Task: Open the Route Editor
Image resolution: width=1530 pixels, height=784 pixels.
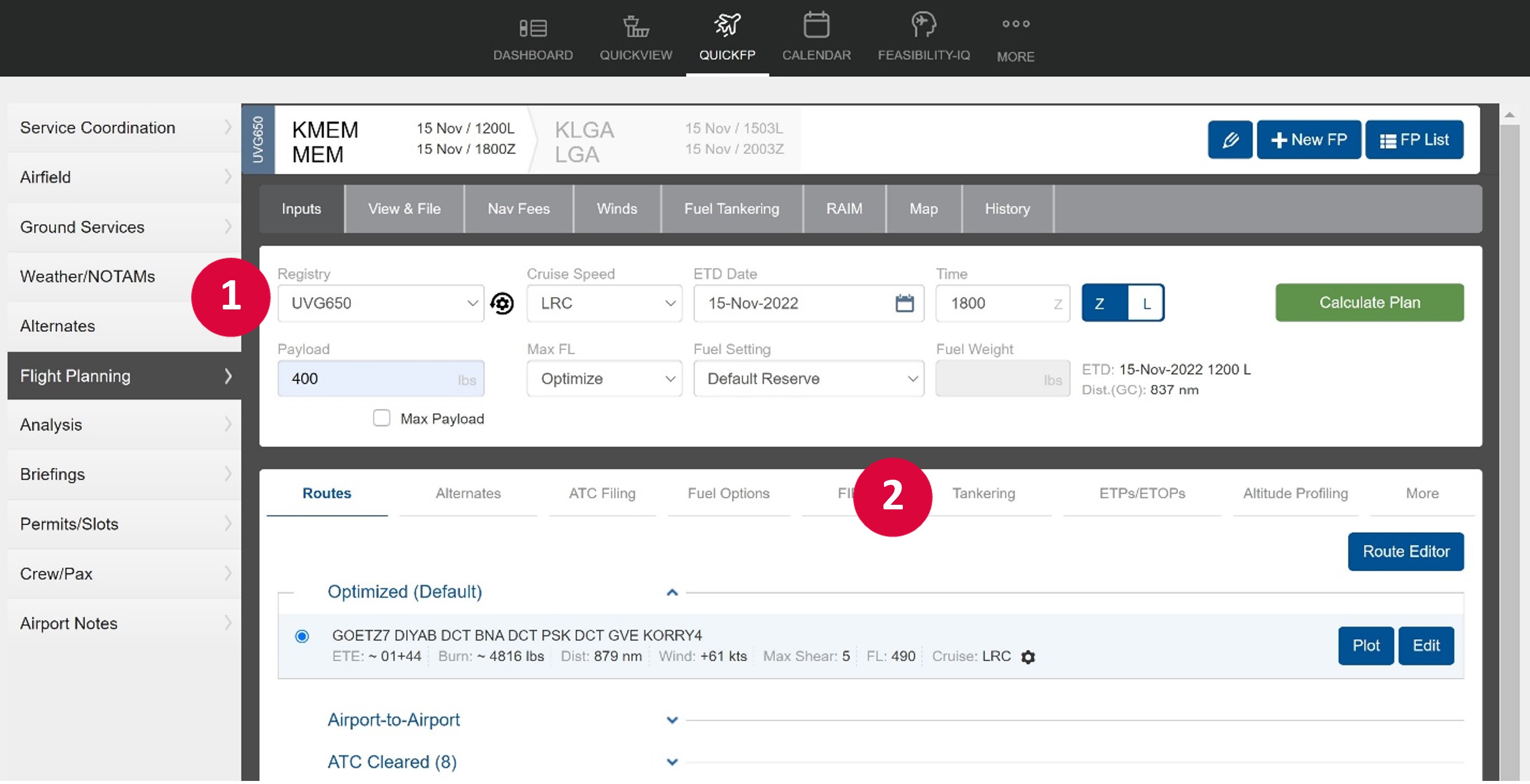Action: [x=1406, y=551]
